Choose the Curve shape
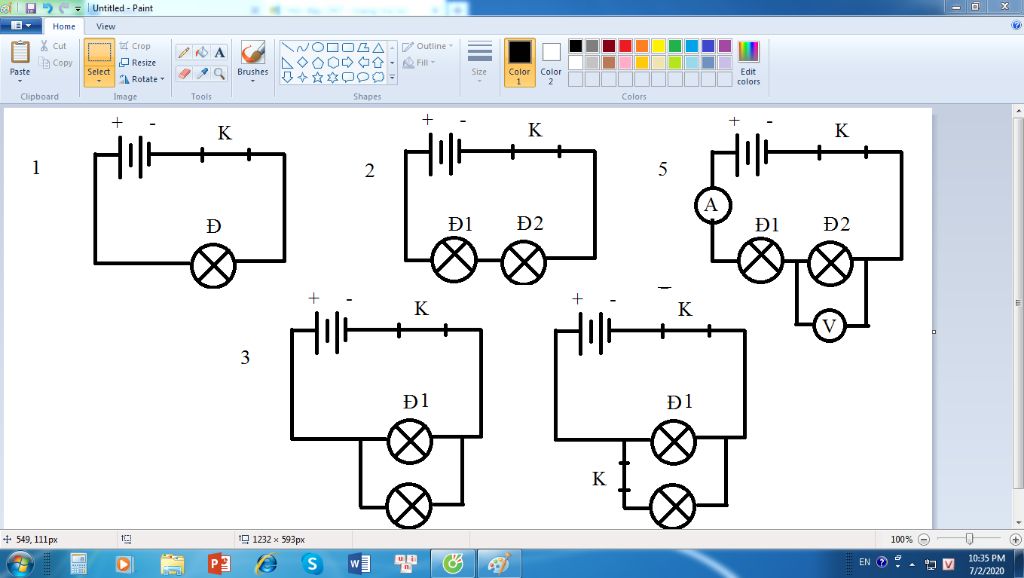1024x578 pixels. [302, 48]
